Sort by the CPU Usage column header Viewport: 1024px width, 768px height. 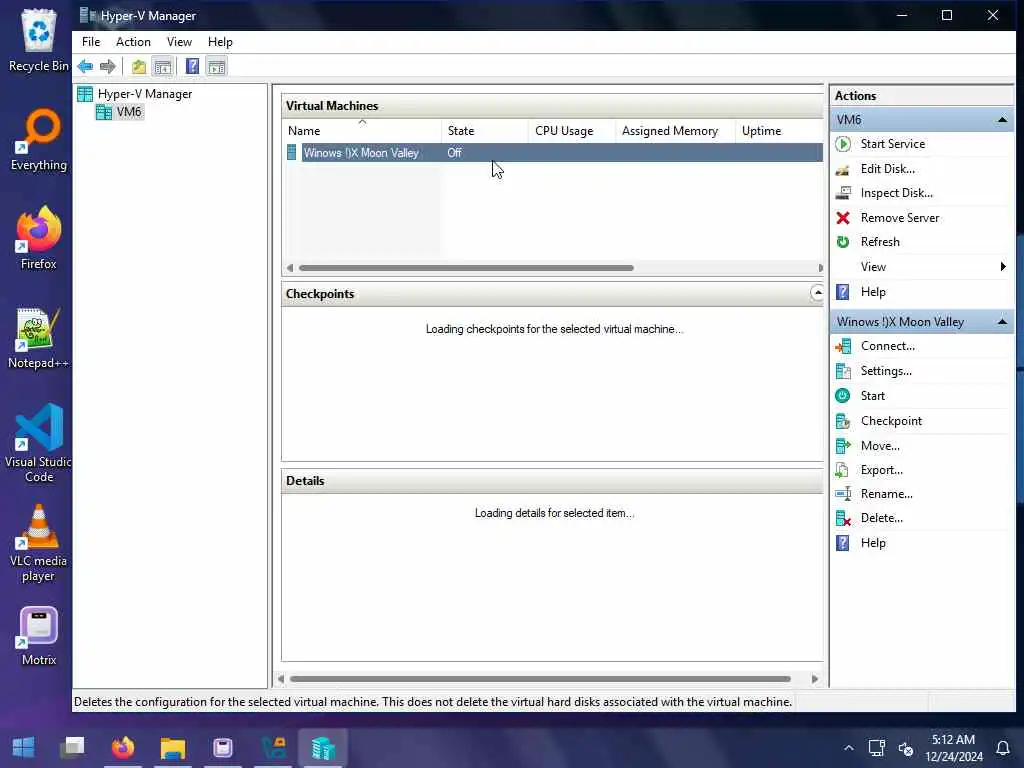coord(571,131)
